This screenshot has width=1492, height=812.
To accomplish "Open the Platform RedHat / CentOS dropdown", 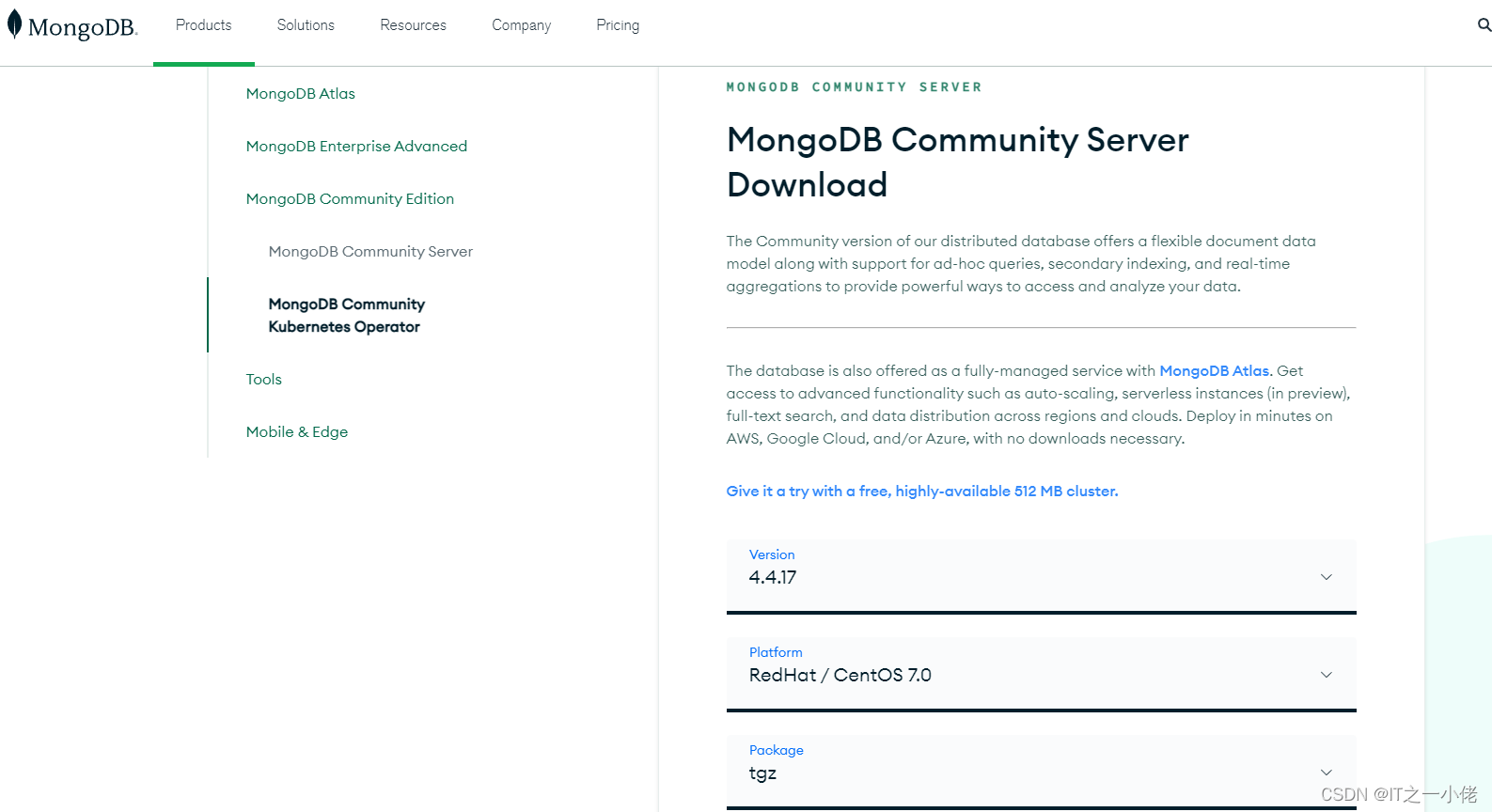I will (x=1042, y=675).
